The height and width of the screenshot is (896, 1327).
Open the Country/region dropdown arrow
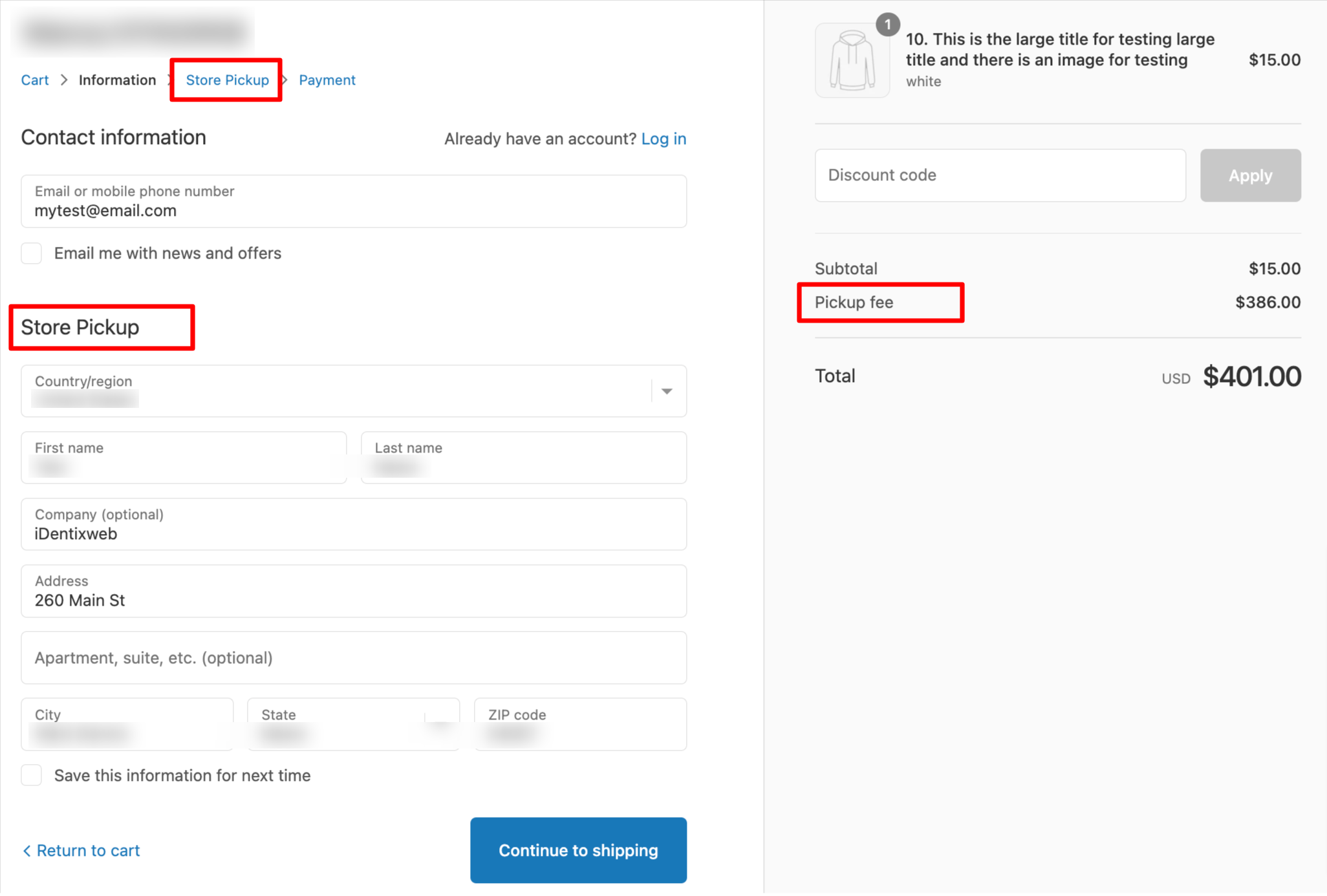pyautogui.click(x=667, y=391)
